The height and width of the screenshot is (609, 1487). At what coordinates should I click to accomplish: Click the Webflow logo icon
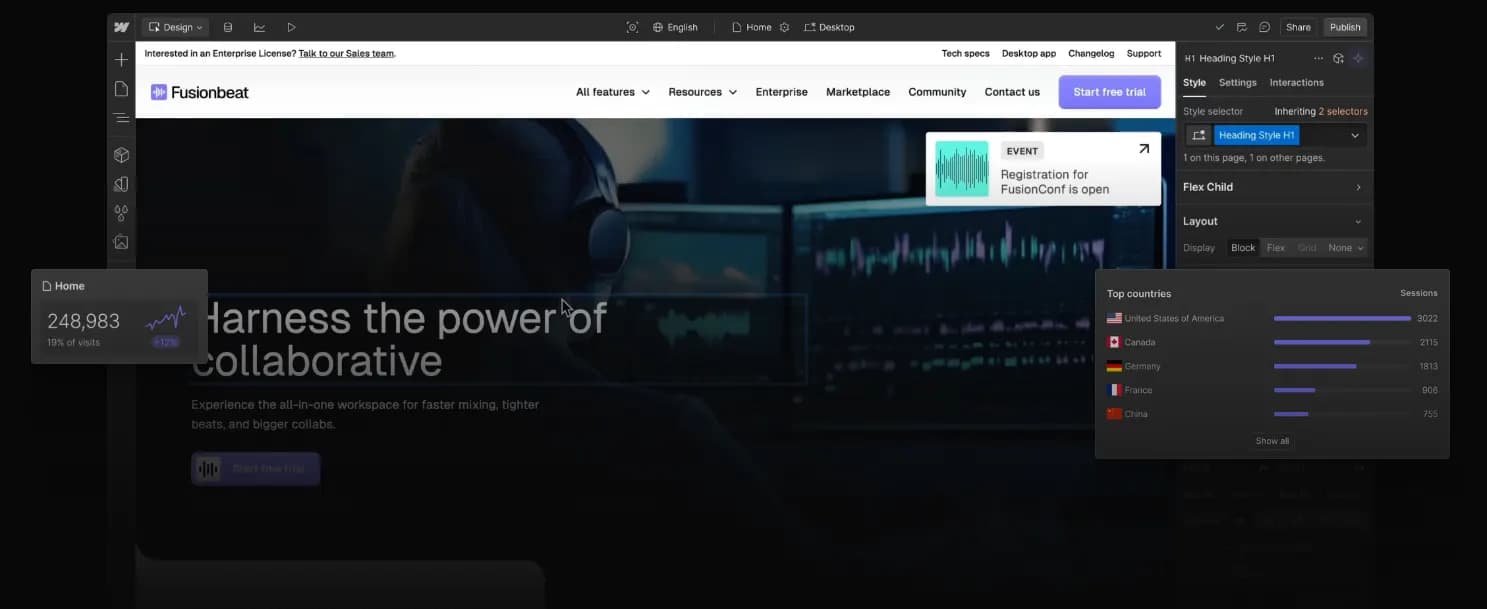(121, 27)
